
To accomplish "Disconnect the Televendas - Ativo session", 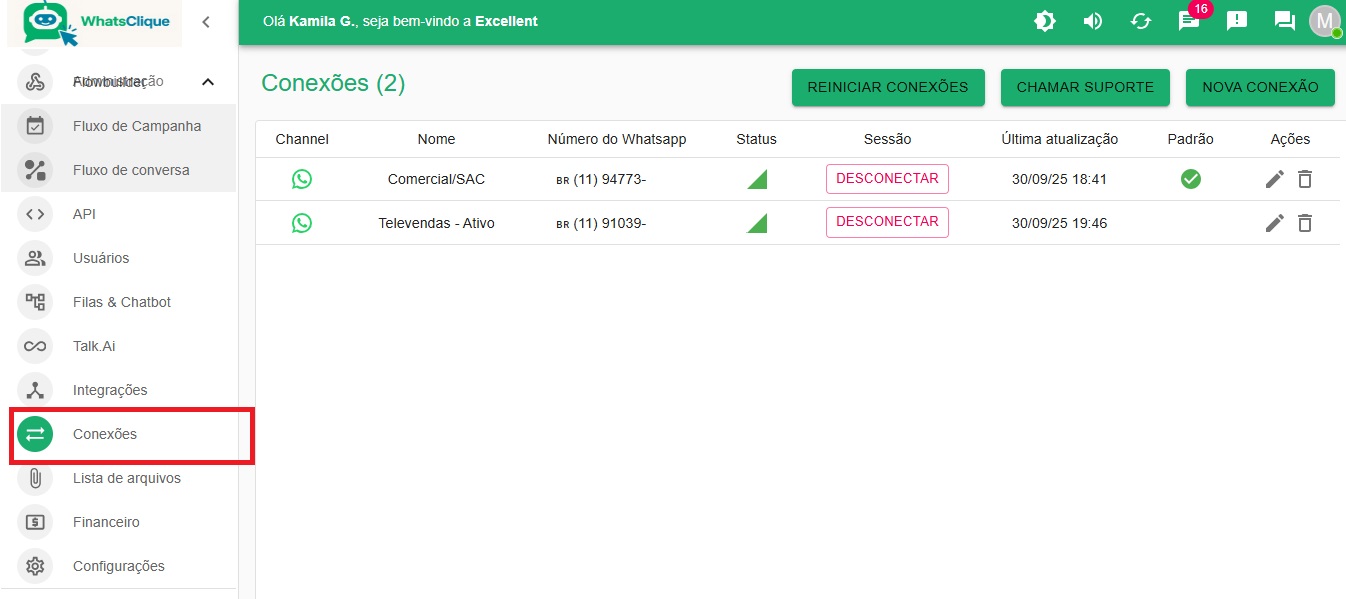I will point(887,222).
